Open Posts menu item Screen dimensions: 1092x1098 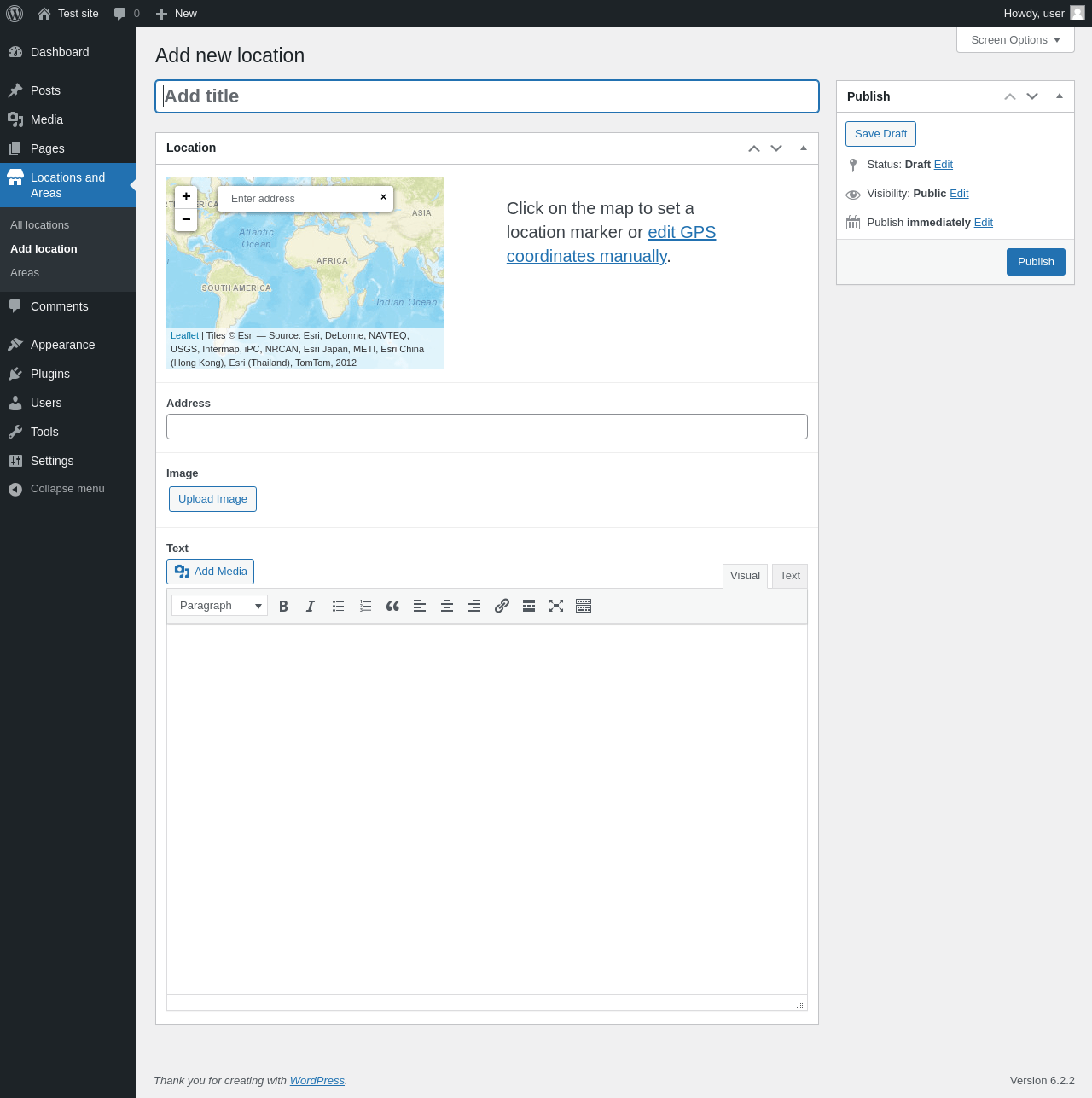tap(68, 90)
